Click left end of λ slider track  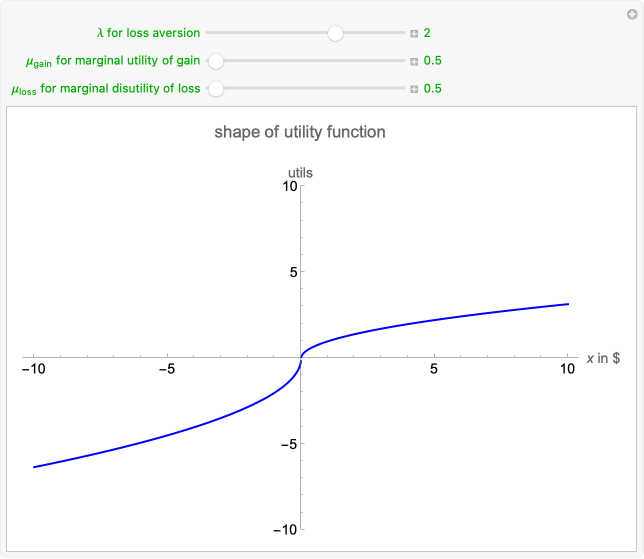click(208, 33)
